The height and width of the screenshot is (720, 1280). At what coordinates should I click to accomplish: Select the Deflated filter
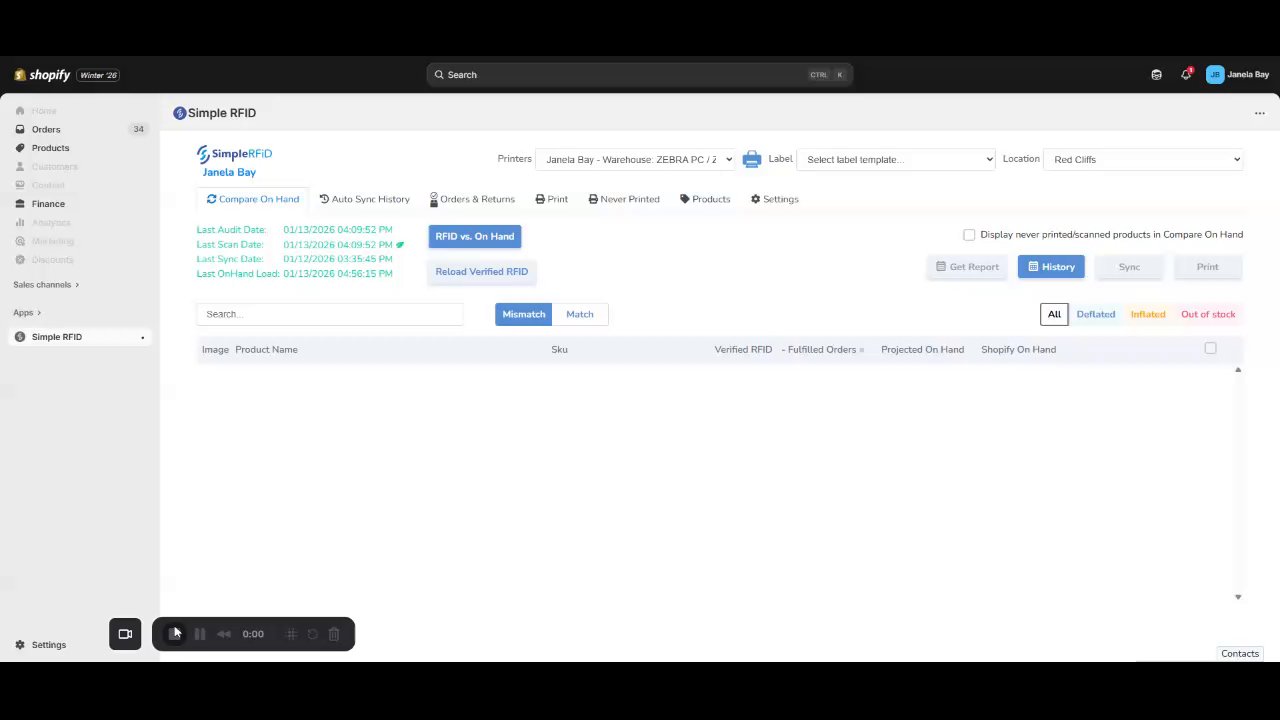point(1096,314)
